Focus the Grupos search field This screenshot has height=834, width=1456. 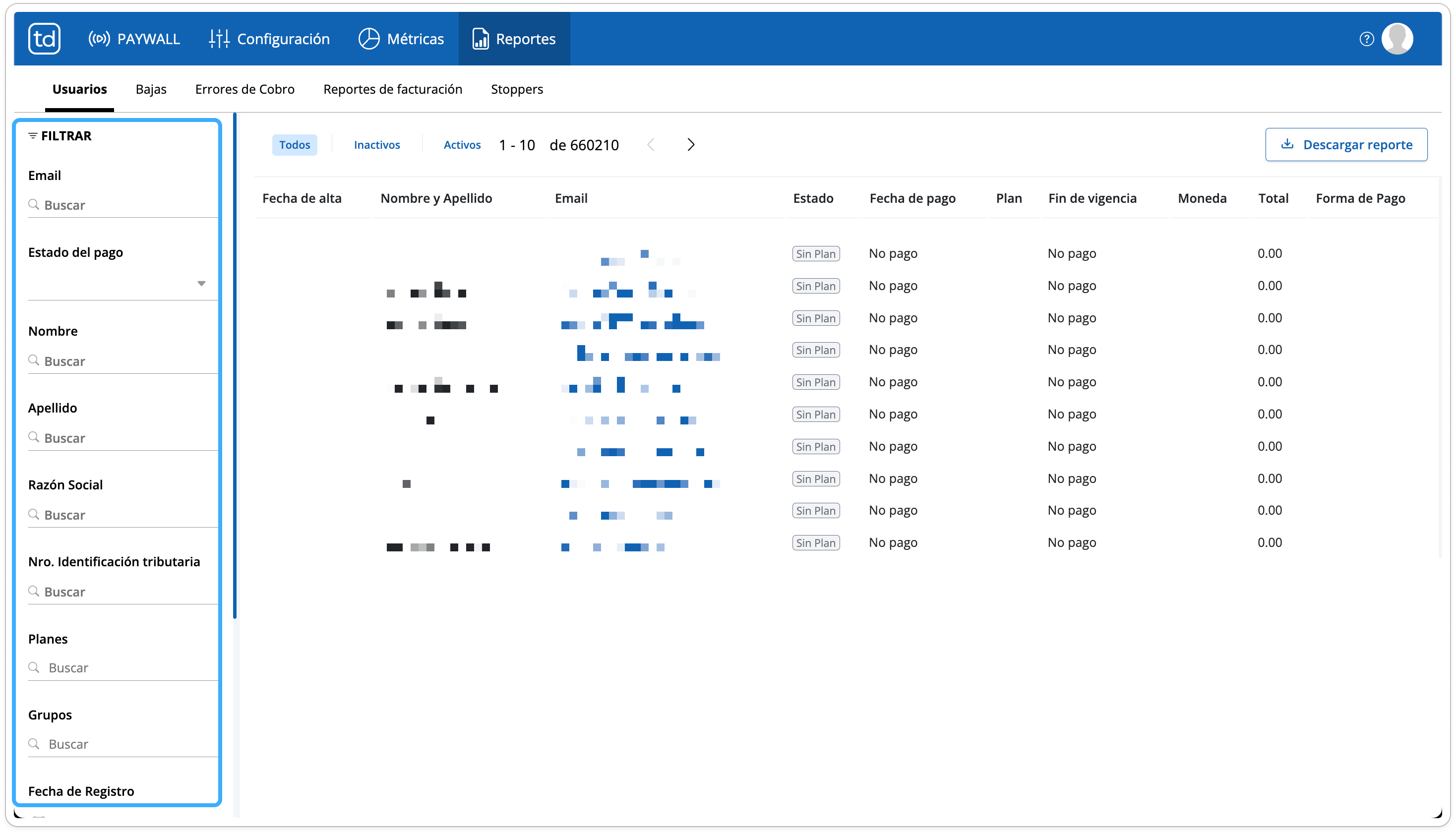tap(123, 744)
